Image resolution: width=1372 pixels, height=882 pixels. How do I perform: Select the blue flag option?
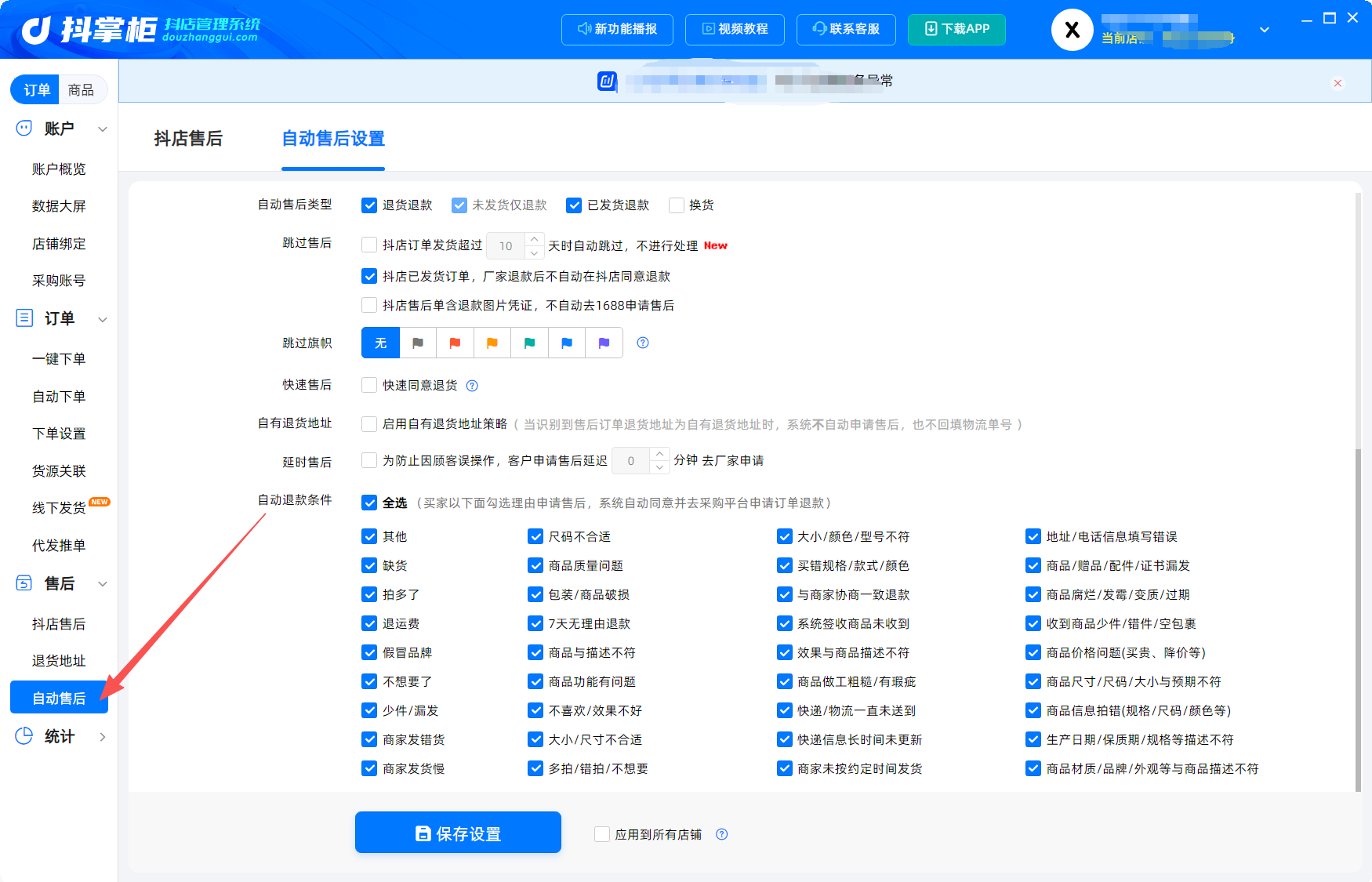[x=567, y=343]
